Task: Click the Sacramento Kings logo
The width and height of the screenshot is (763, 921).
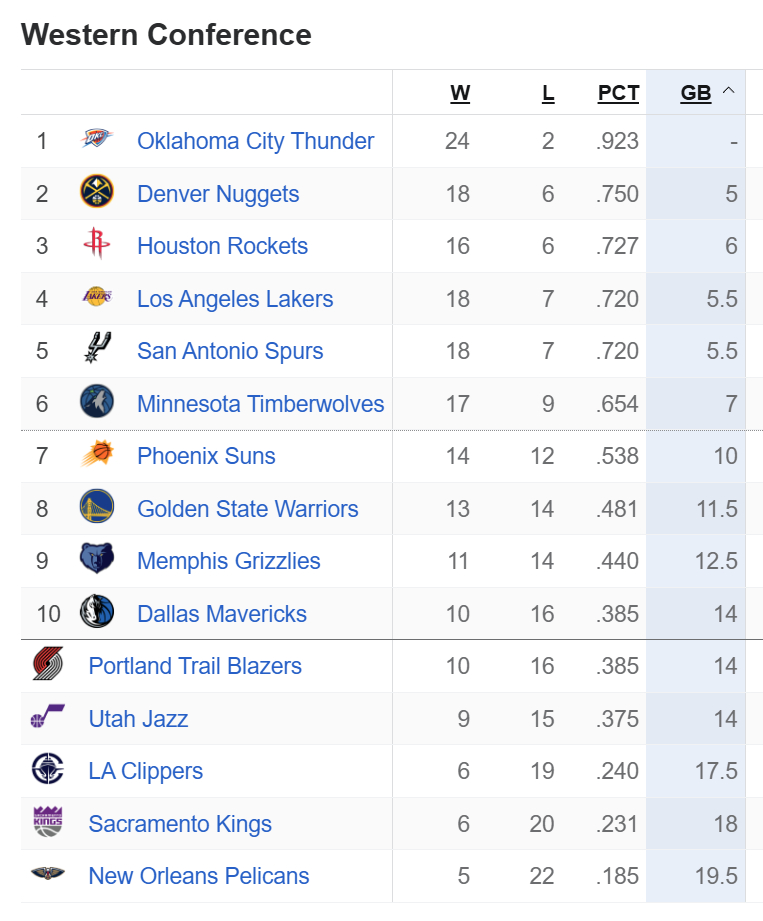Action: point(48,823)
